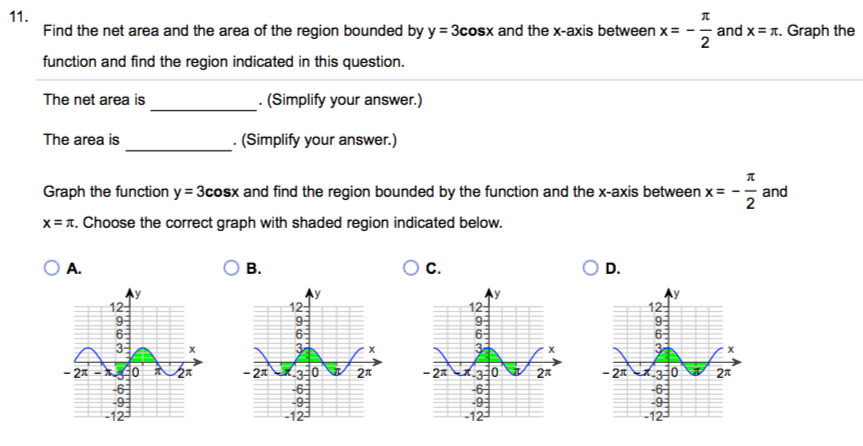This screenshot has width=863, height=446.
Task: Click "The area is" label
Action: click(x=81, y=140)
